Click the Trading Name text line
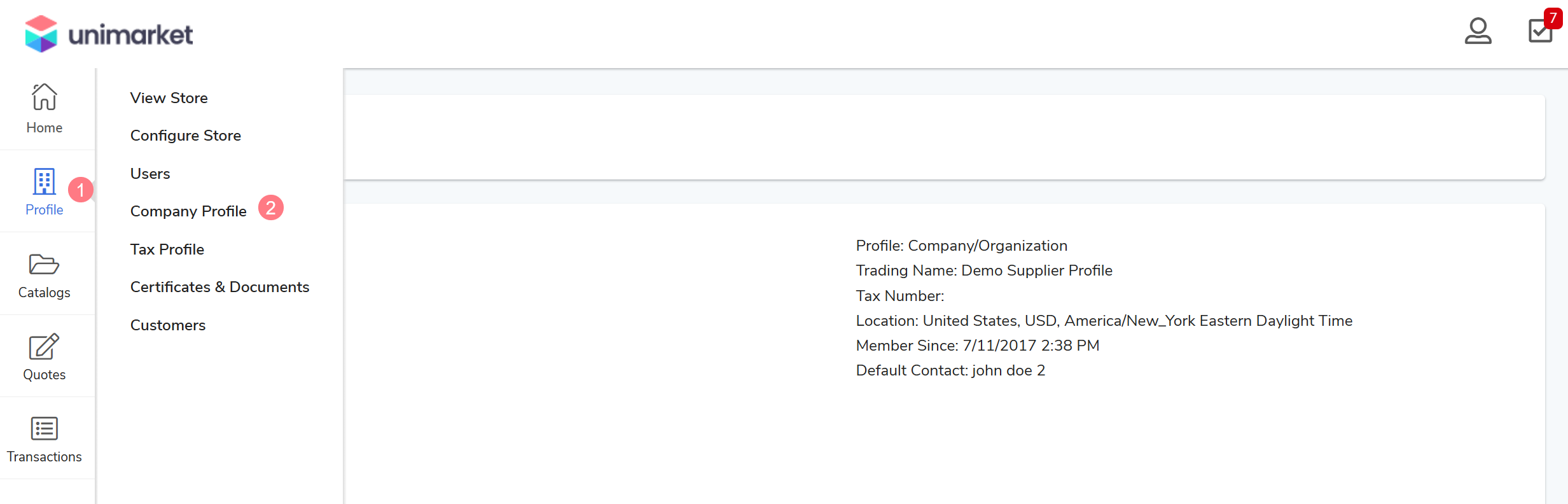The width and height of the screenshot is (1568, 504). [x=984, y=270]
